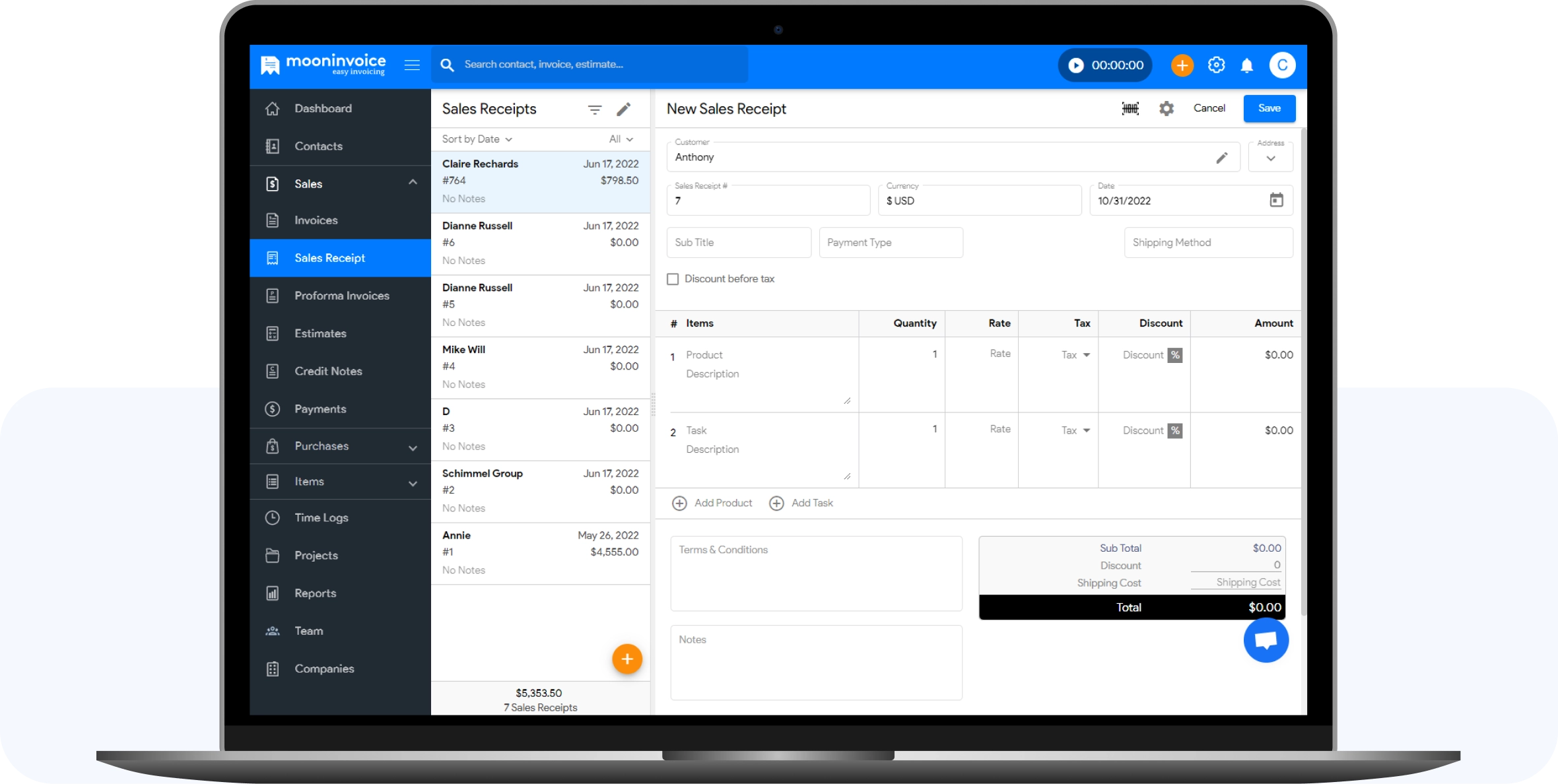
Task: Open the filter icon in Sales Receipts list
Action: coord(595,110)
